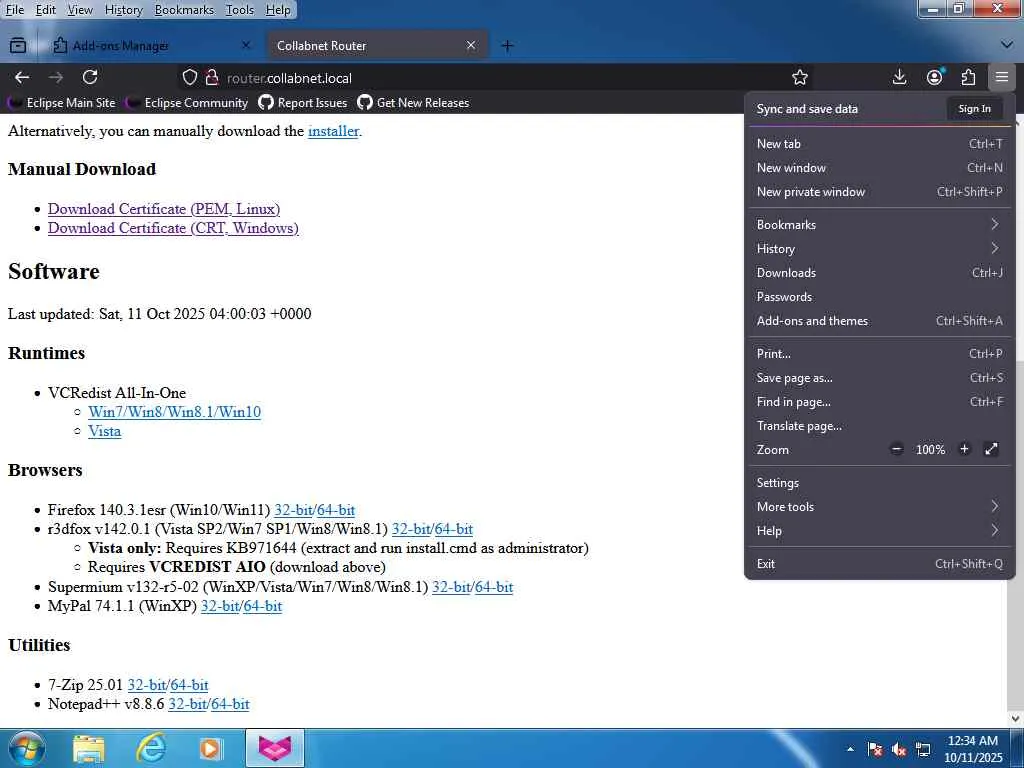Open the installer link
This screenshot has height=768, width=1024.
[333, 131]
